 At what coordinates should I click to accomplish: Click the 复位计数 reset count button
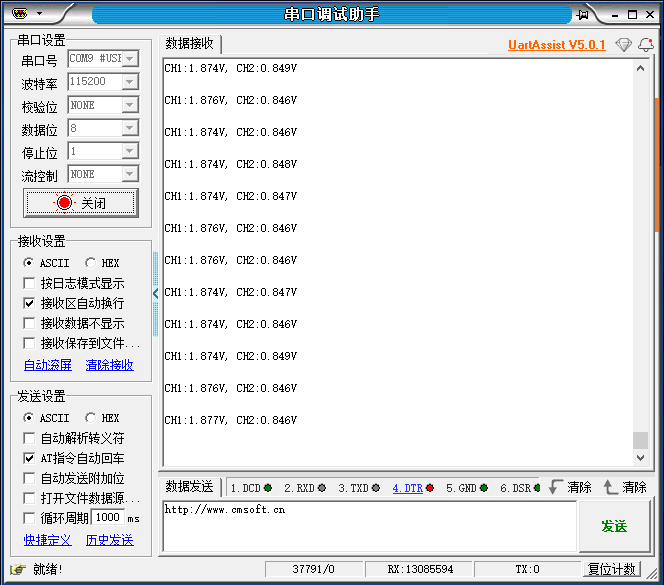(x=612, y=569)
